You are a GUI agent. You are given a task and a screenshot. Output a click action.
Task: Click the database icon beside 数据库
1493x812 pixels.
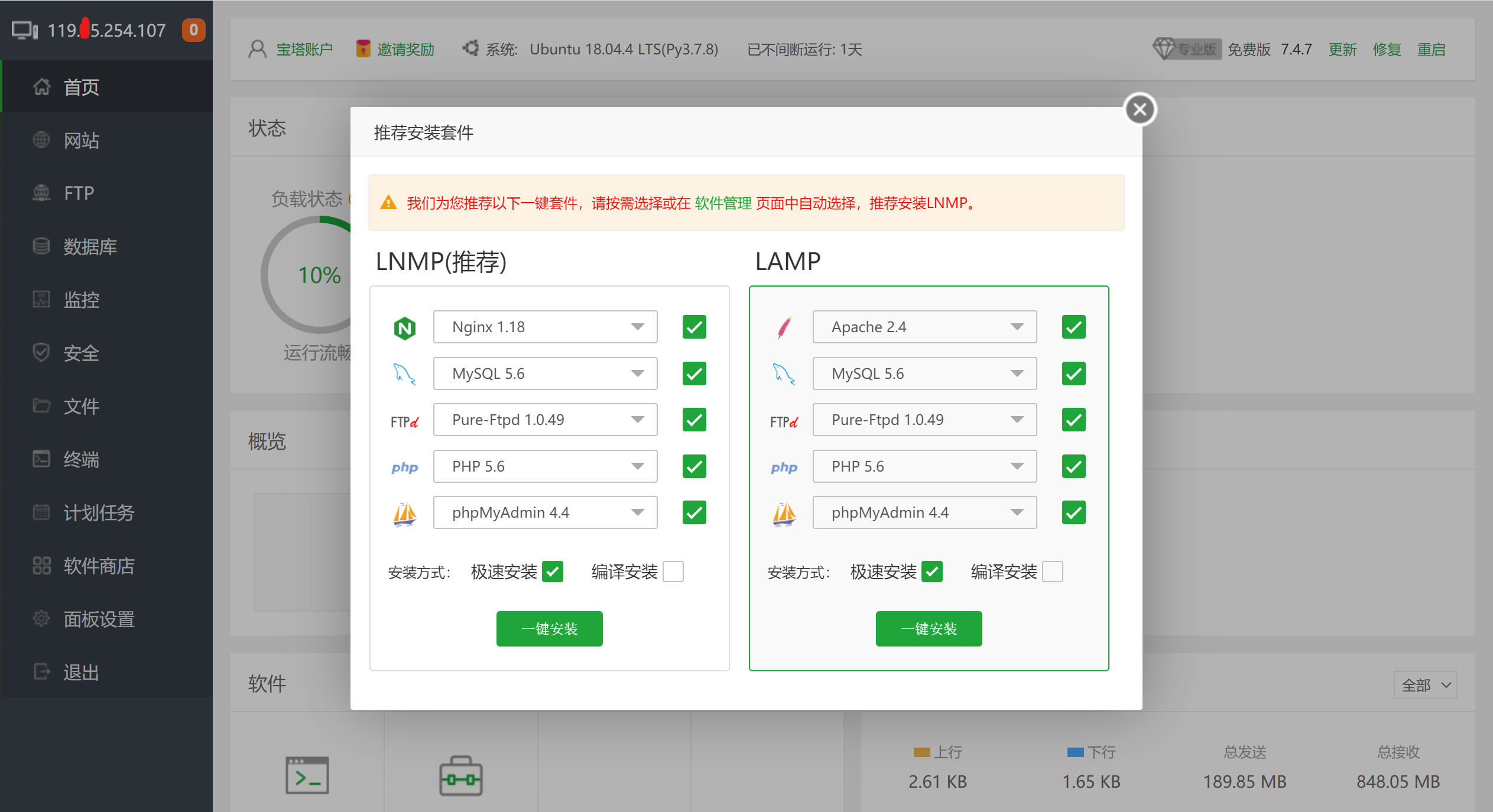click(x=41, y=246)
